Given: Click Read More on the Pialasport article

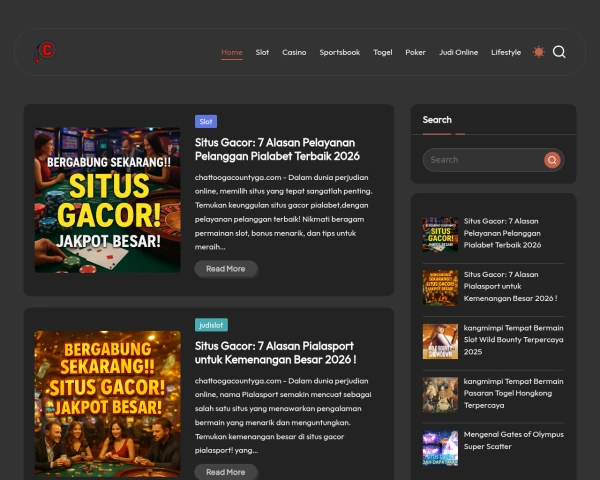Looking at the screenshot, I should point(226,471).
